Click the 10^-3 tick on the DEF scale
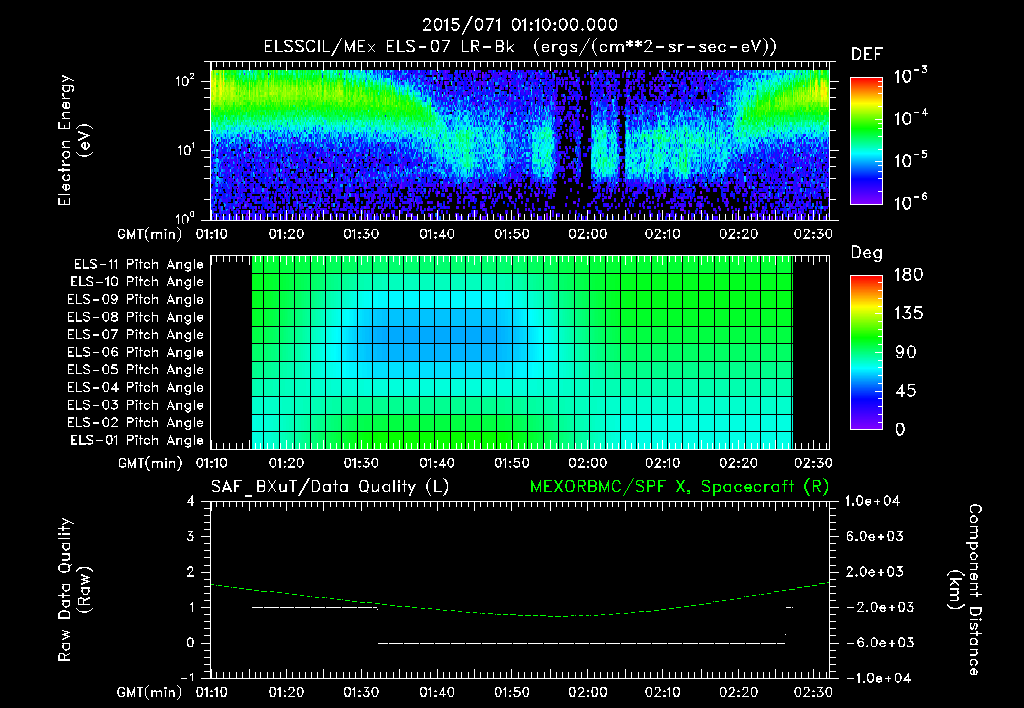The image size is (1024, 708). [910, 76]
